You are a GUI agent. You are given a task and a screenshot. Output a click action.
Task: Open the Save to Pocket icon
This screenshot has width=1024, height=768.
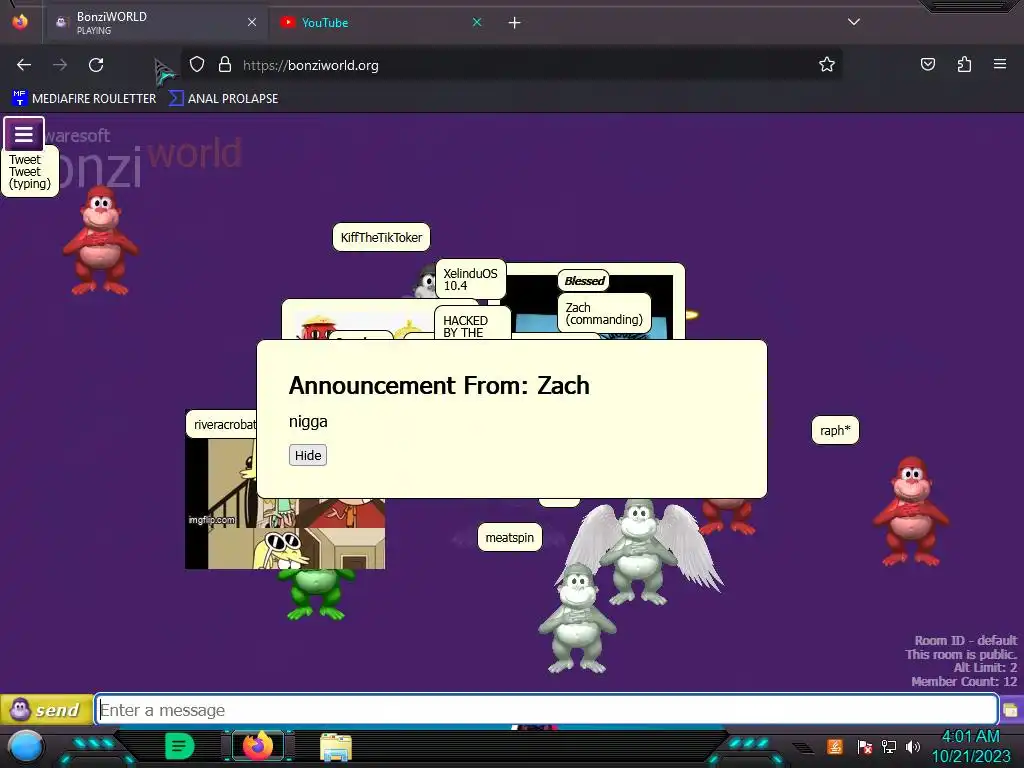(x=927, y=64)
